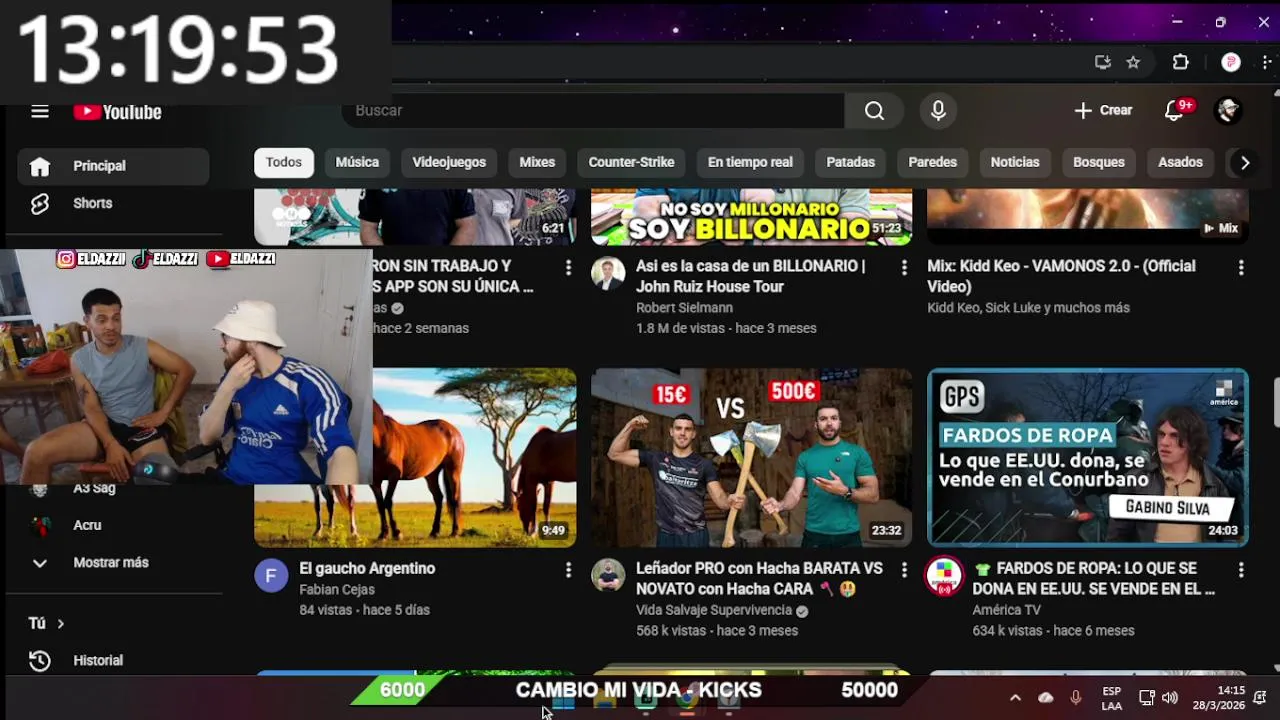Open the ESP LAA language indicator

1111,697
